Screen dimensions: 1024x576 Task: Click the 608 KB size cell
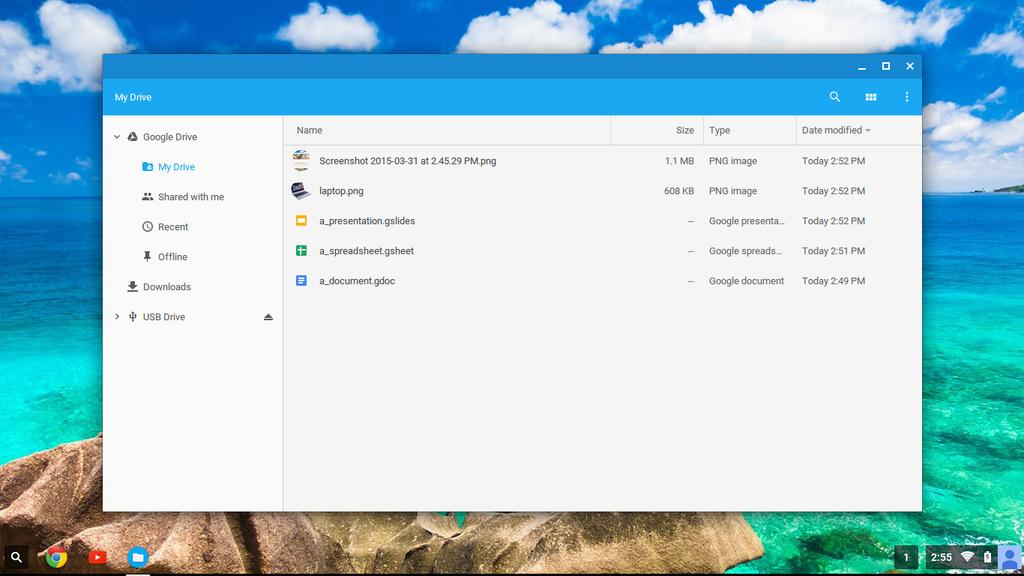[679, 191]
